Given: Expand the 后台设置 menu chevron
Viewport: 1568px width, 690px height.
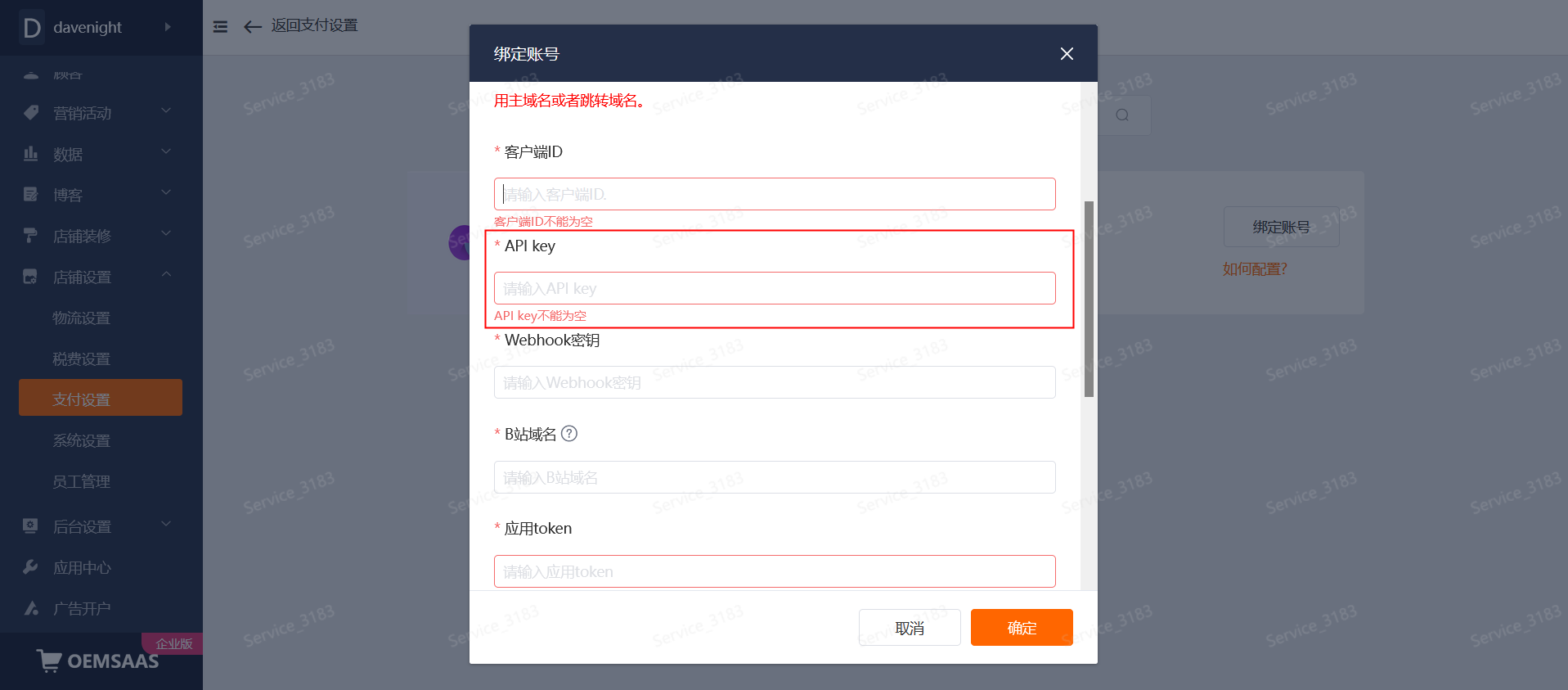Looking at the screenshot, I should point(166,524).
